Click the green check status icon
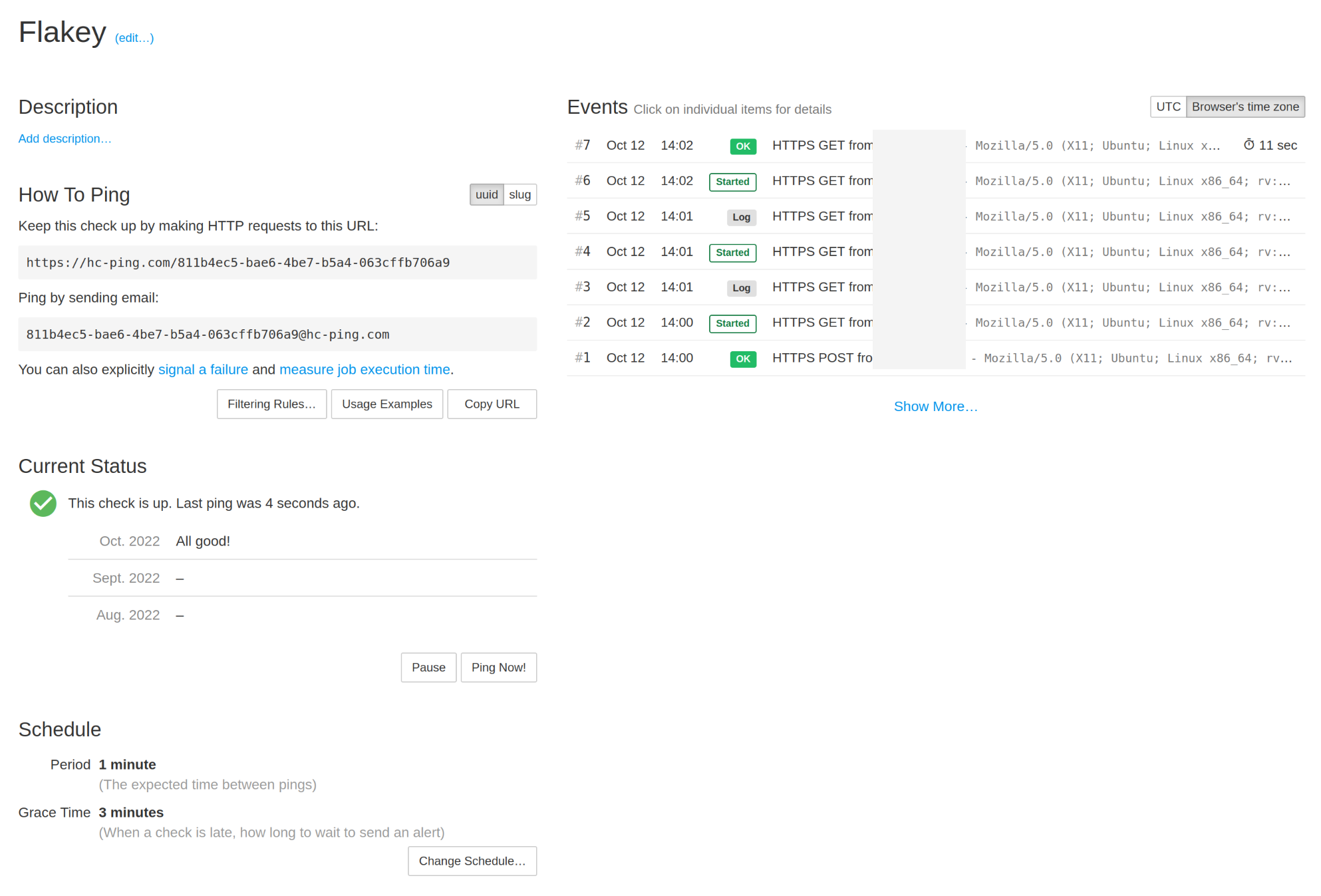Screen dimensions: 1321x896 coord(43,504)
